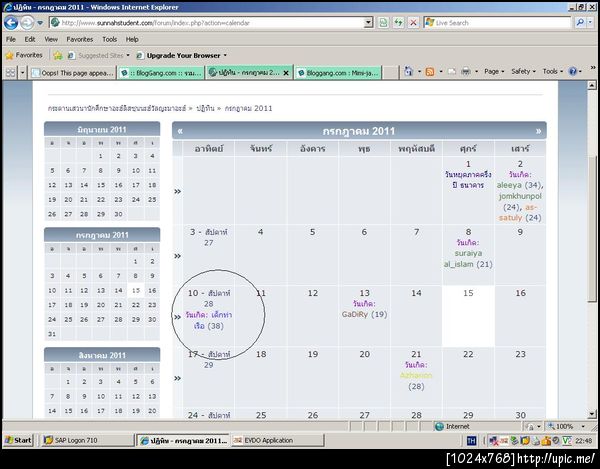Go to next month with » arrow
Screen dimensions: 600x469
click(538, 131)
